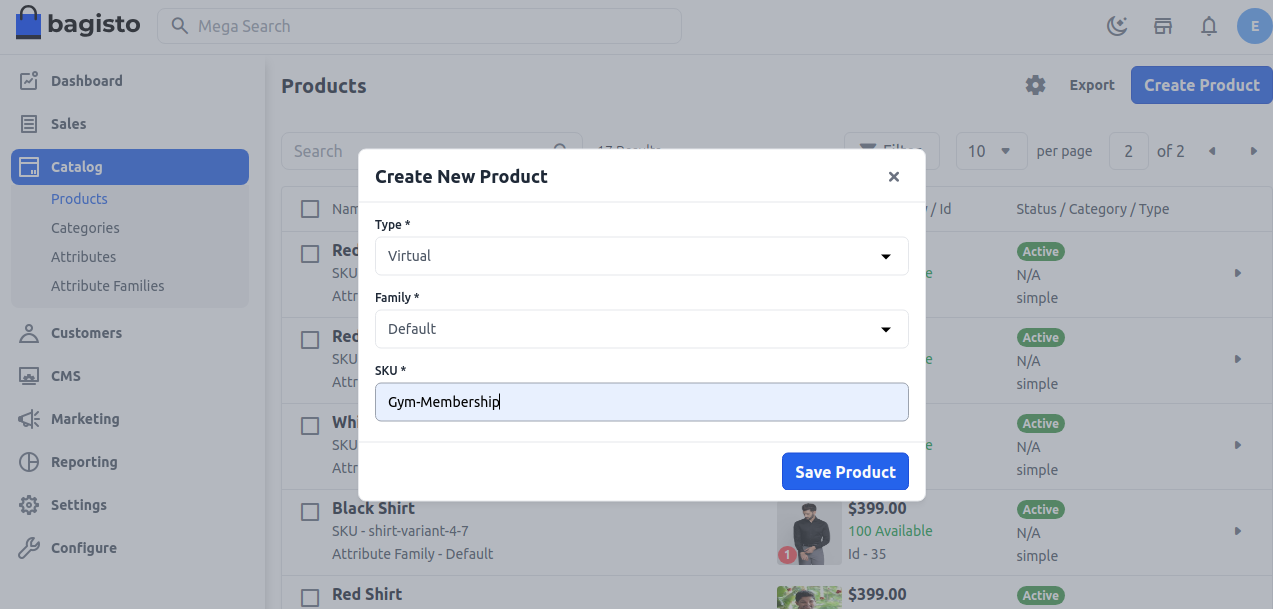Open the Reporting sidebar icon

28,461
